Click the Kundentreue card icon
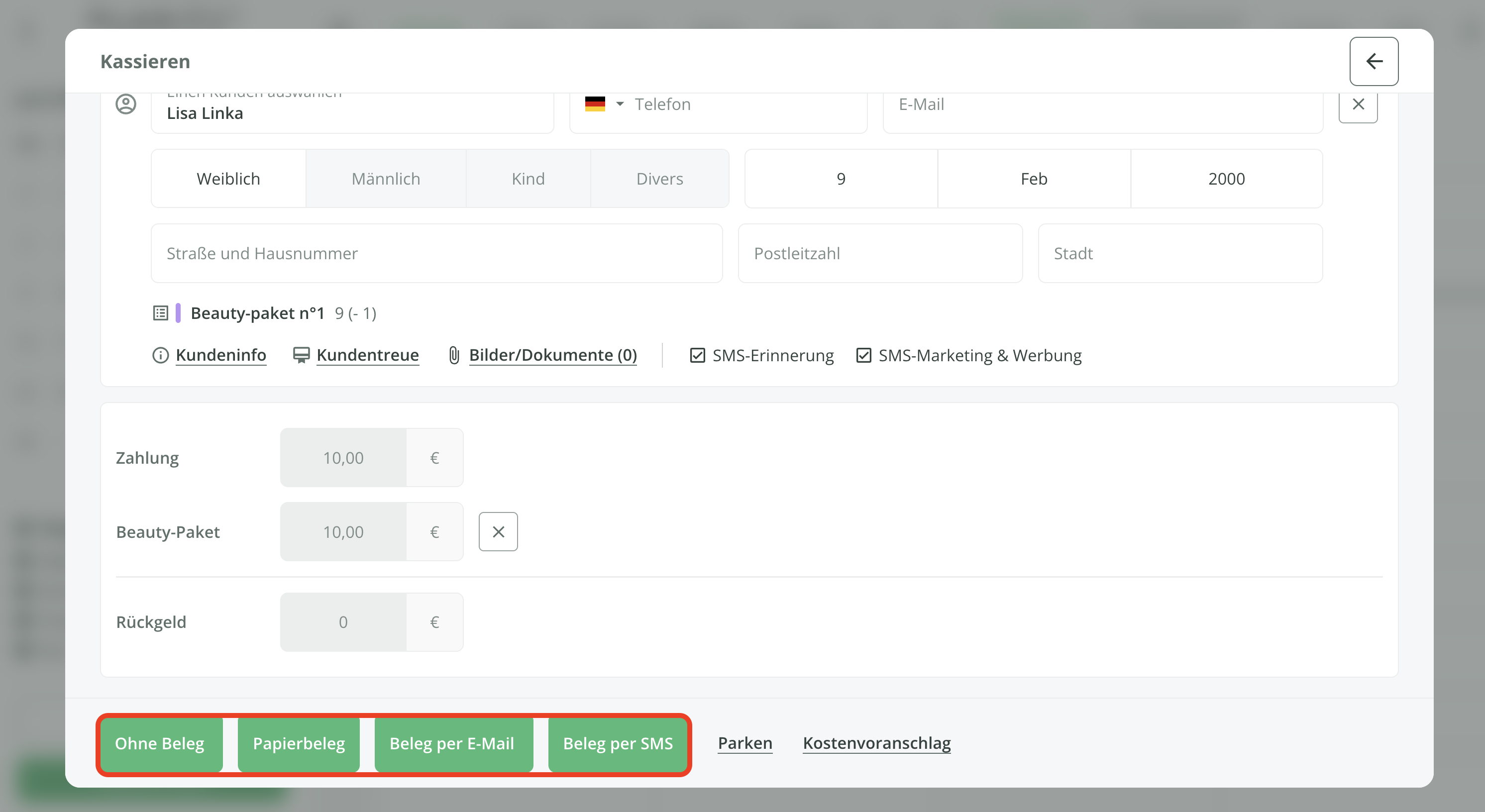Image resolution: width=1485 pixels, height=812 pixels. [x=301, y=355]
